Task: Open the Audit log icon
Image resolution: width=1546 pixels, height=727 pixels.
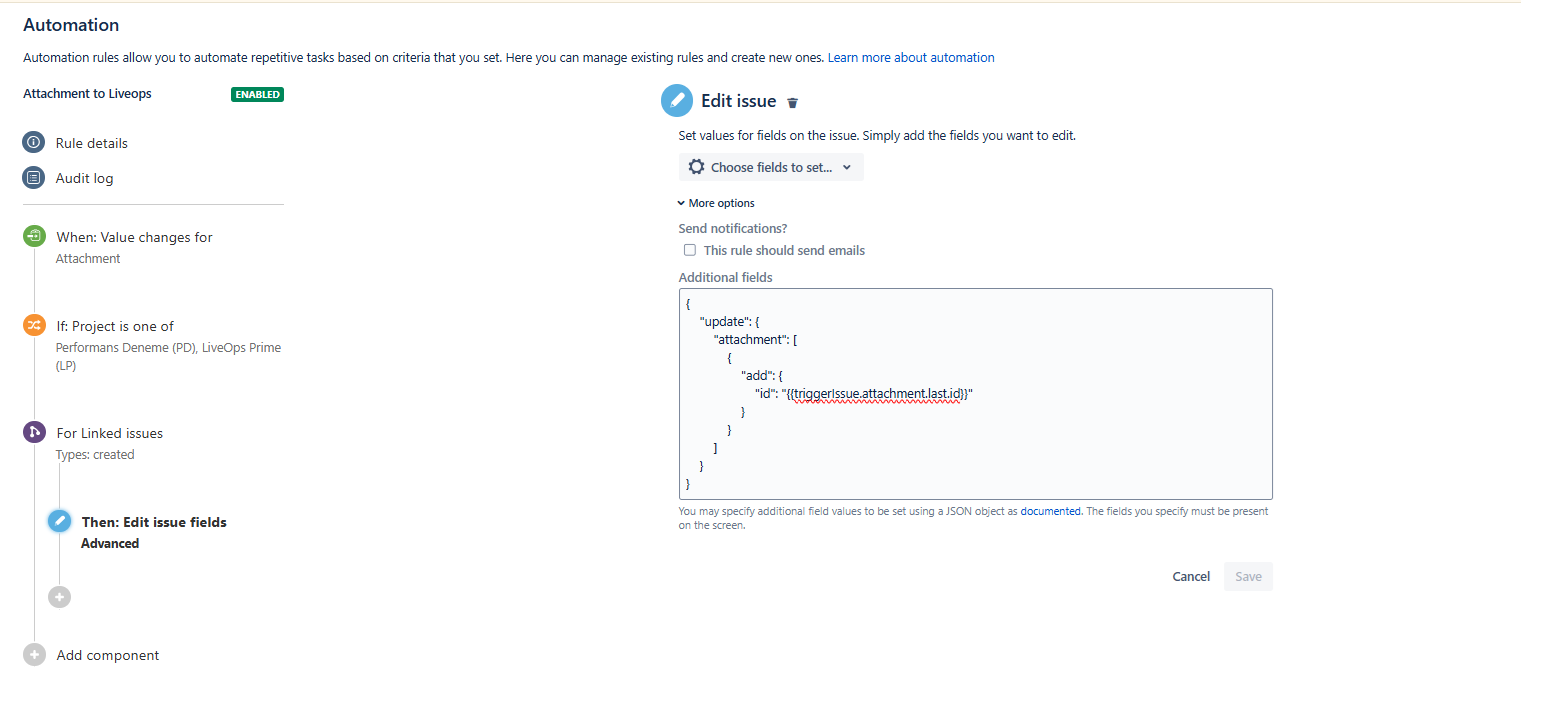Action: 34,178
